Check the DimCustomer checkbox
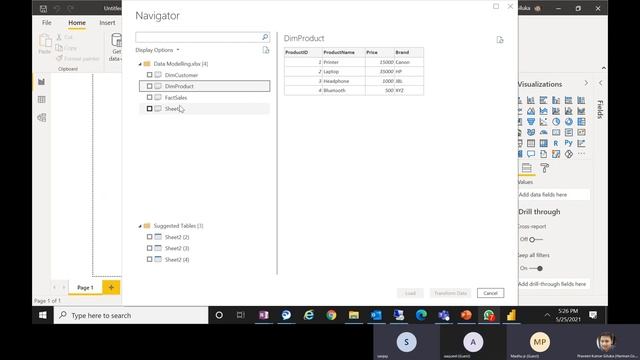 [149, 75]
